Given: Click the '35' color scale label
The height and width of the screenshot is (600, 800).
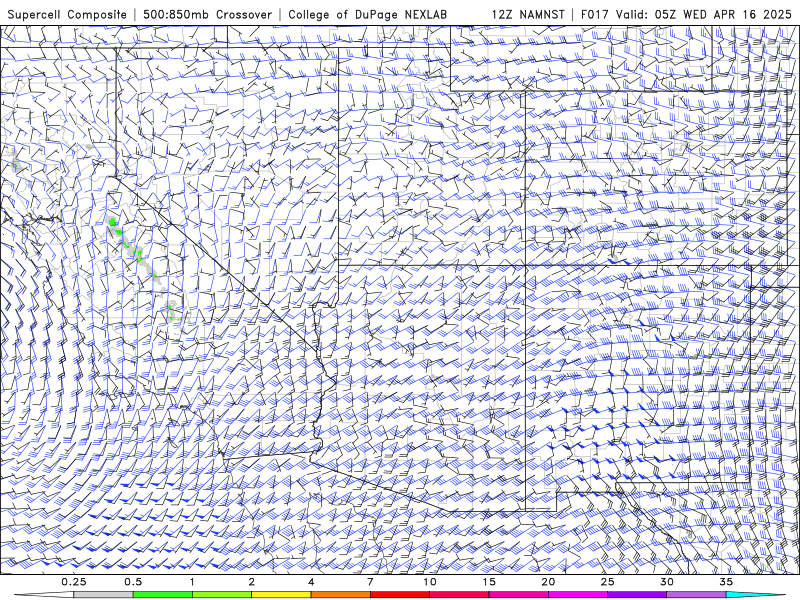Looking at the screenshot, I should (x=726, y=582).
